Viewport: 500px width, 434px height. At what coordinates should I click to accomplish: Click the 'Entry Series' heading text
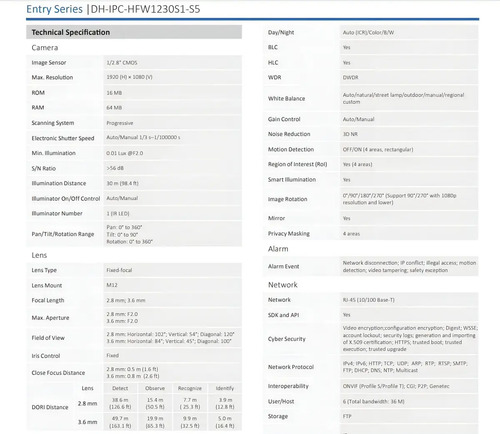point(54,9)
